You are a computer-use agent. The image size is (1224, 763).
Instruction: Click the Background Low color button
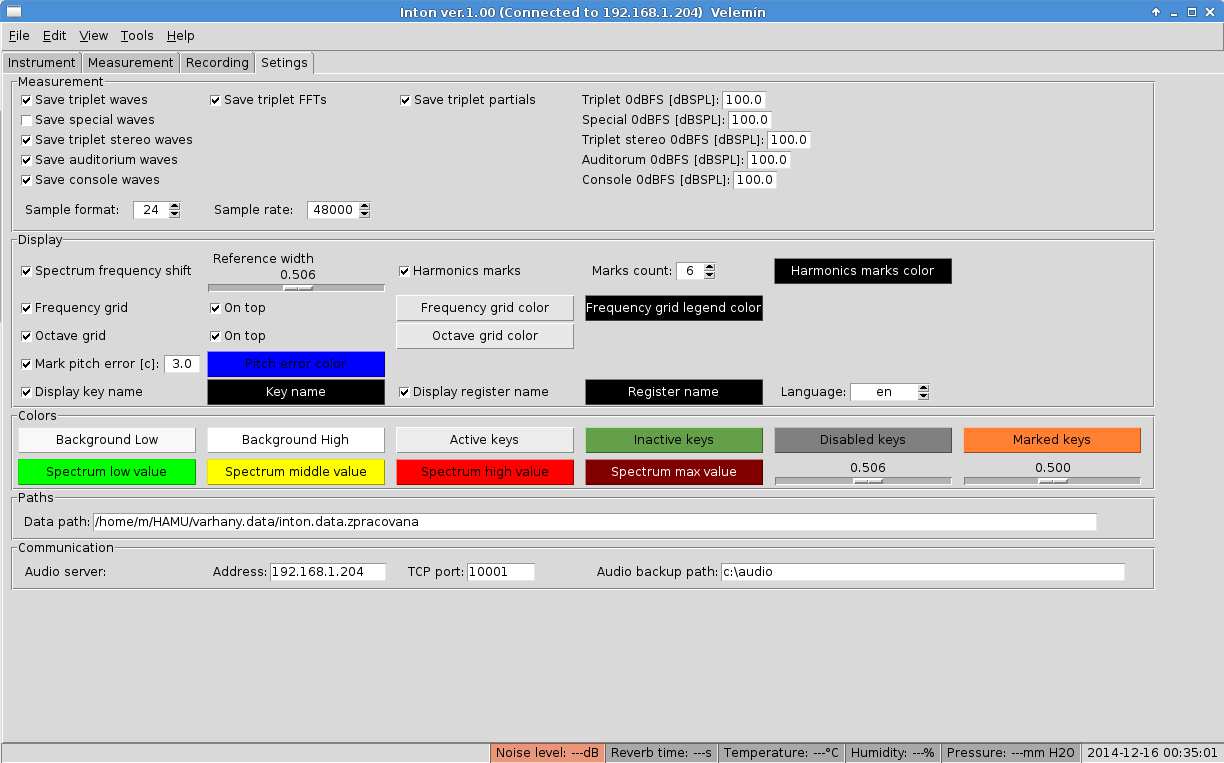(x=107, y=440)
